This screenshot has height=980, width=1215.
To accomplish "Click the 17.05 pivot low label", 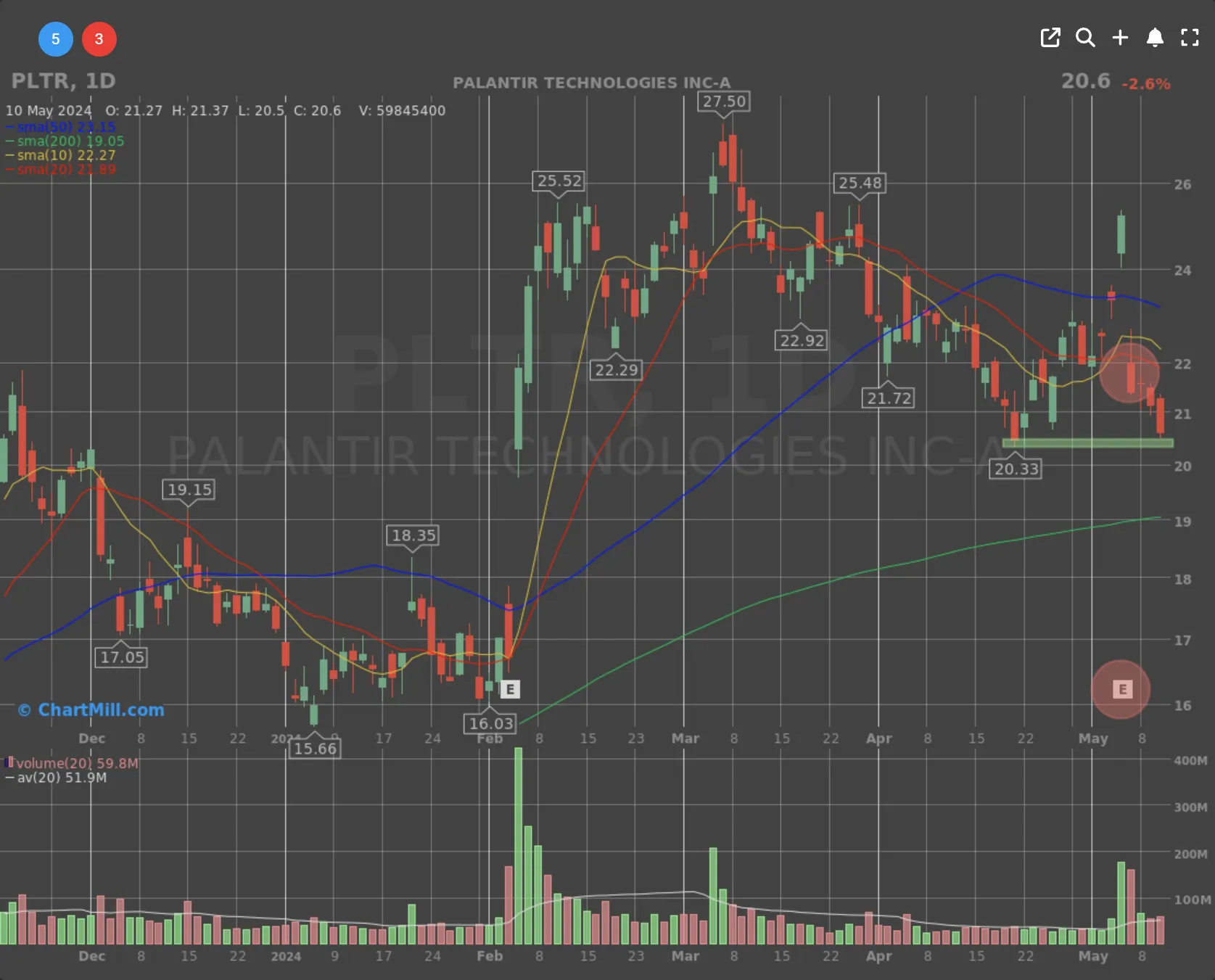I will tap(122, 657).
